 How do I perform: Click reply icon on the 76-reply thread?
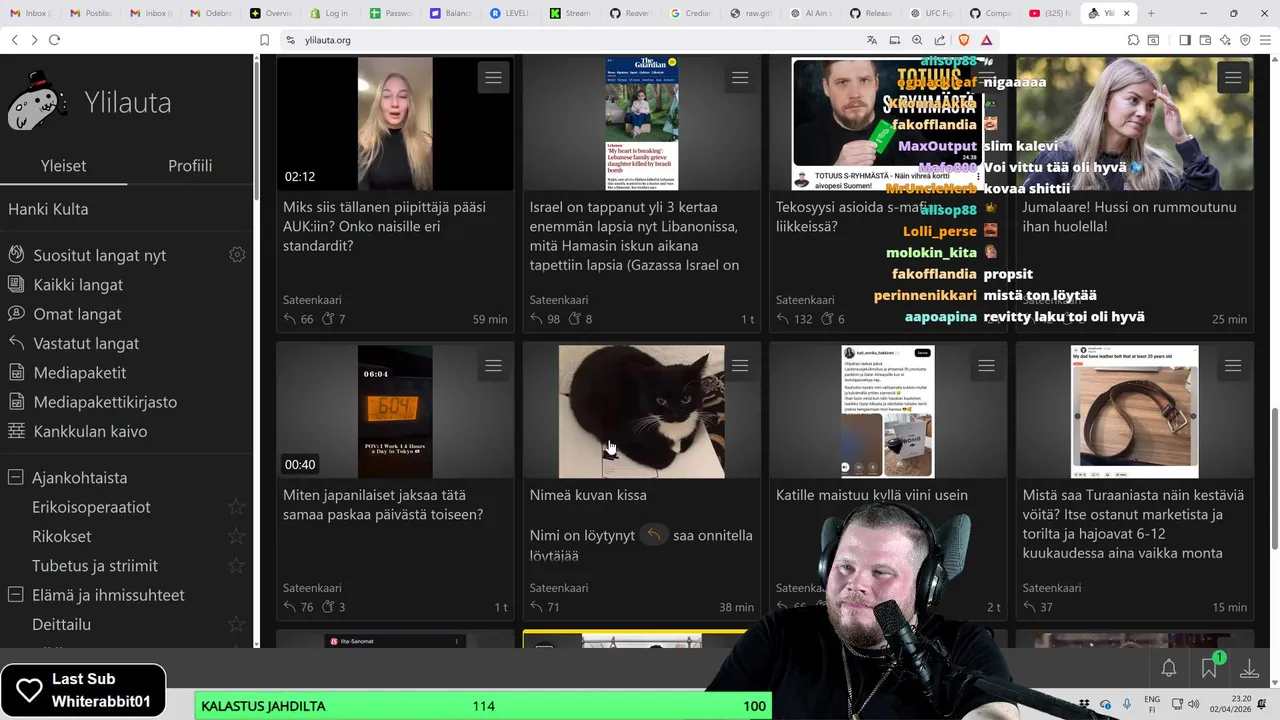point(290,607)
